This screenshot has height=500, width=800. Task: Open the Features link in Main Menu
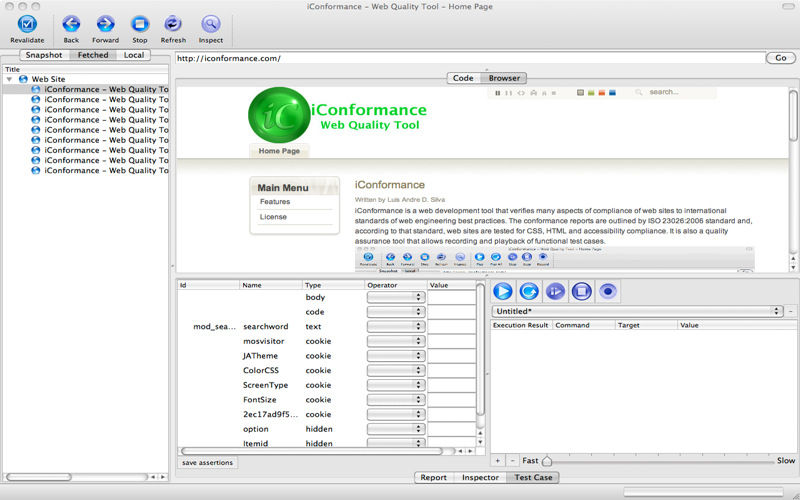pos(274,202)
